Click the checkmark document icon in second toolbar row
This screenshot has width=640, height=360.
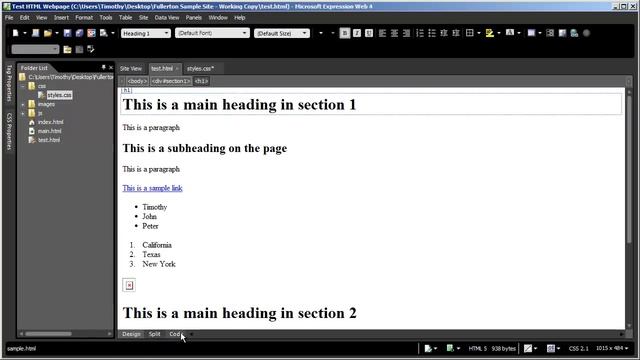pyautogui.click(x=91, y=49)
